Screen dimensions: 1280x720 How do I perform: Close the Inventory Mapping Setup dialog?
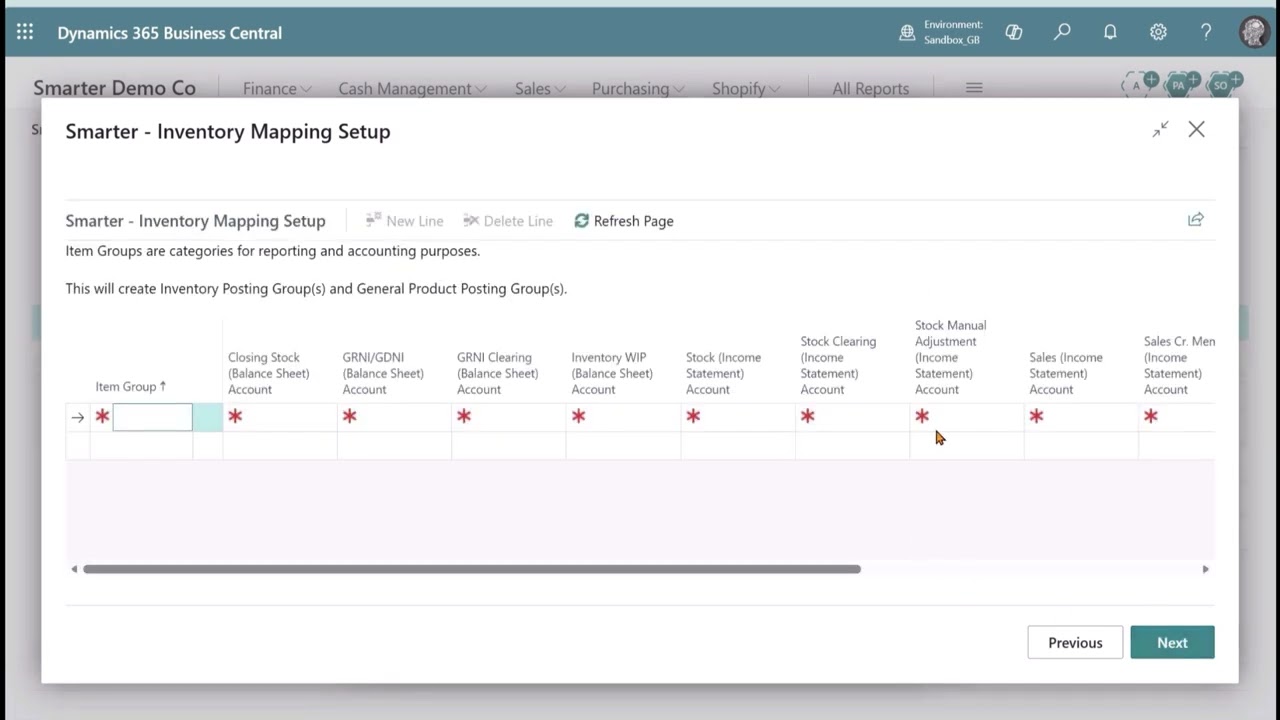1197,129
